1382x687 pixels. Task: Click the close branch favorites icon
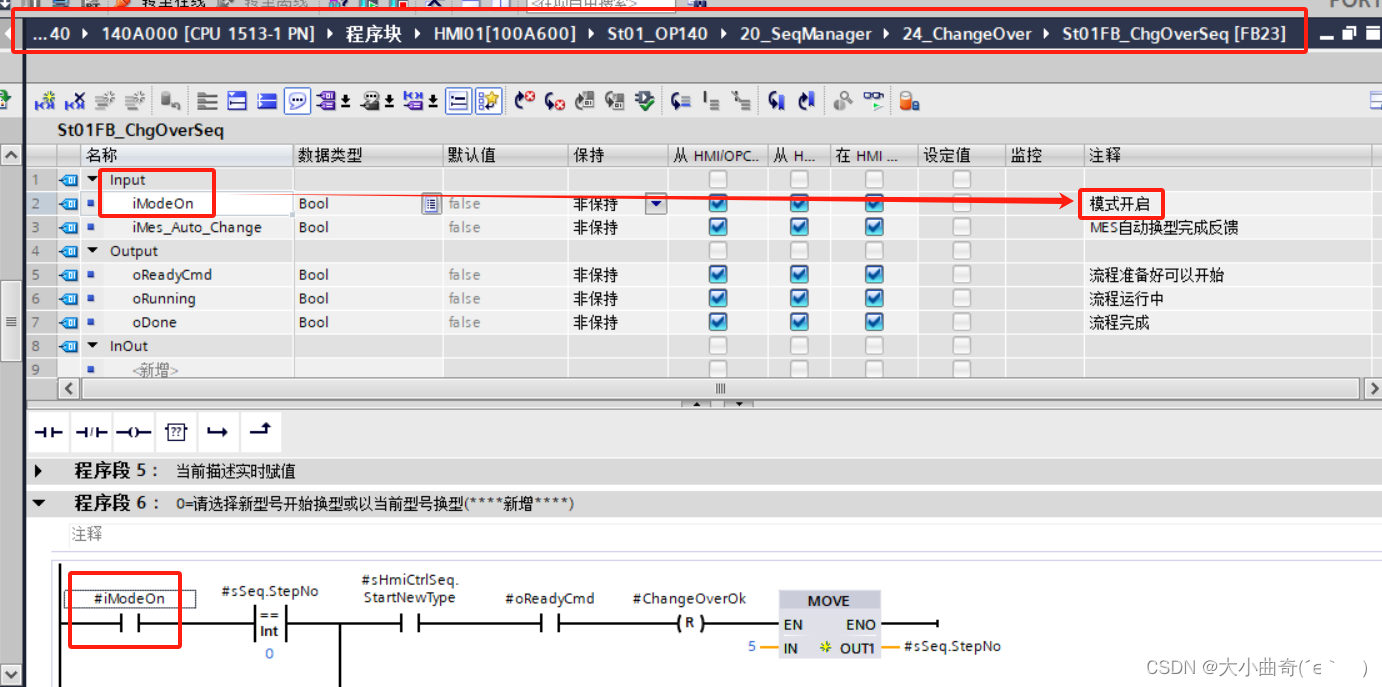259,431
